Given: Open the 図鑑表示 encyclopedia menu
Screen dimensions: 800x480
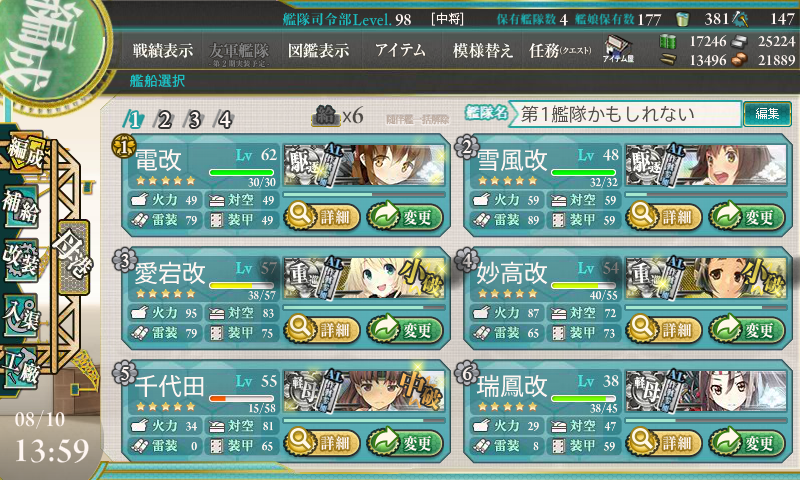Looking at the screenshot, I should tap(318, 50).
